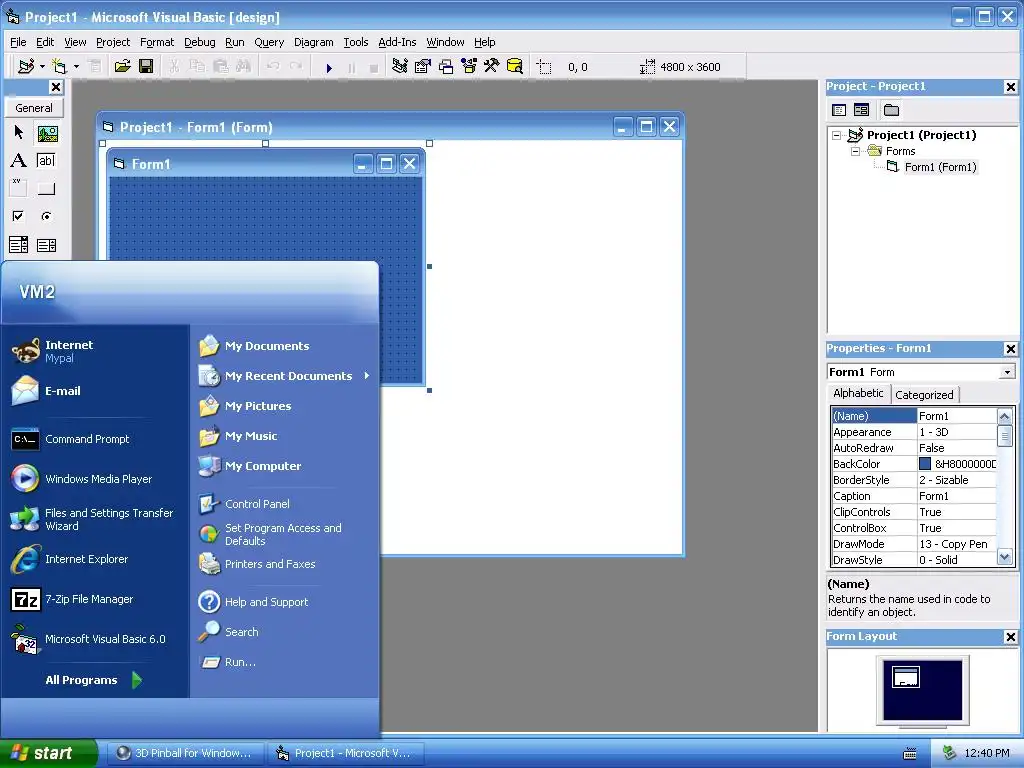Open Mypal Internet browser in Start menu
The width and height of the screenshot is (1024, 768).
tap(69, 351)
